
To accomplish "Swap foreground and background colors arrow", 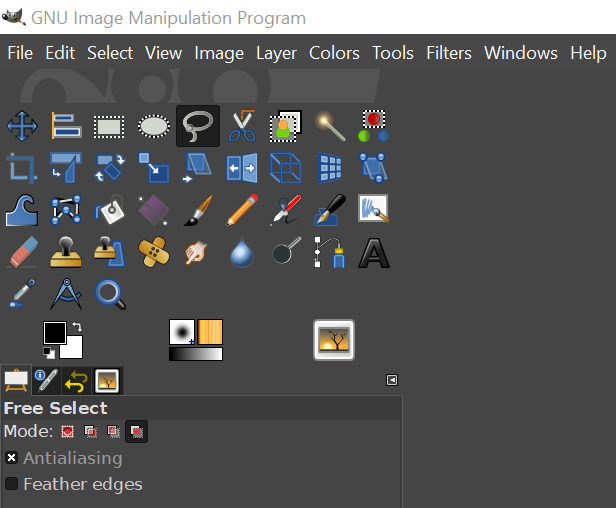I will pyautogui.click(x=77, y=326).
